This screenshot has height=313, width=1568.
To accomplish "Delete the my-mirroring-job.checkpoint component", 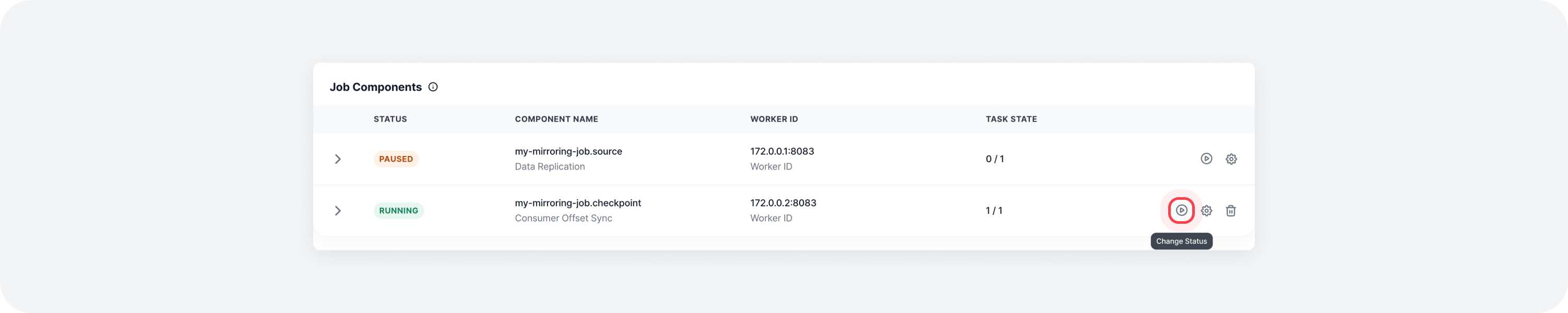I will pos(1230,211).
